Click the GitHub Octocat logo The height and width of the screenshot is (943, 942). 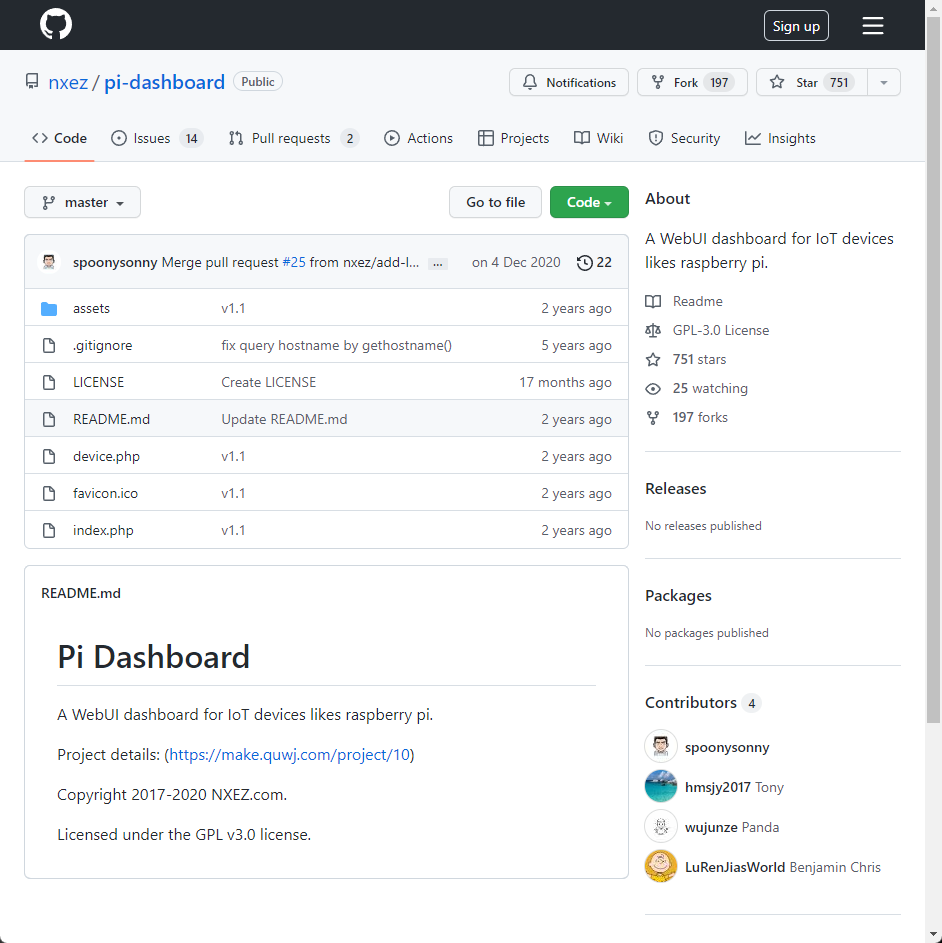click(56, 25)
